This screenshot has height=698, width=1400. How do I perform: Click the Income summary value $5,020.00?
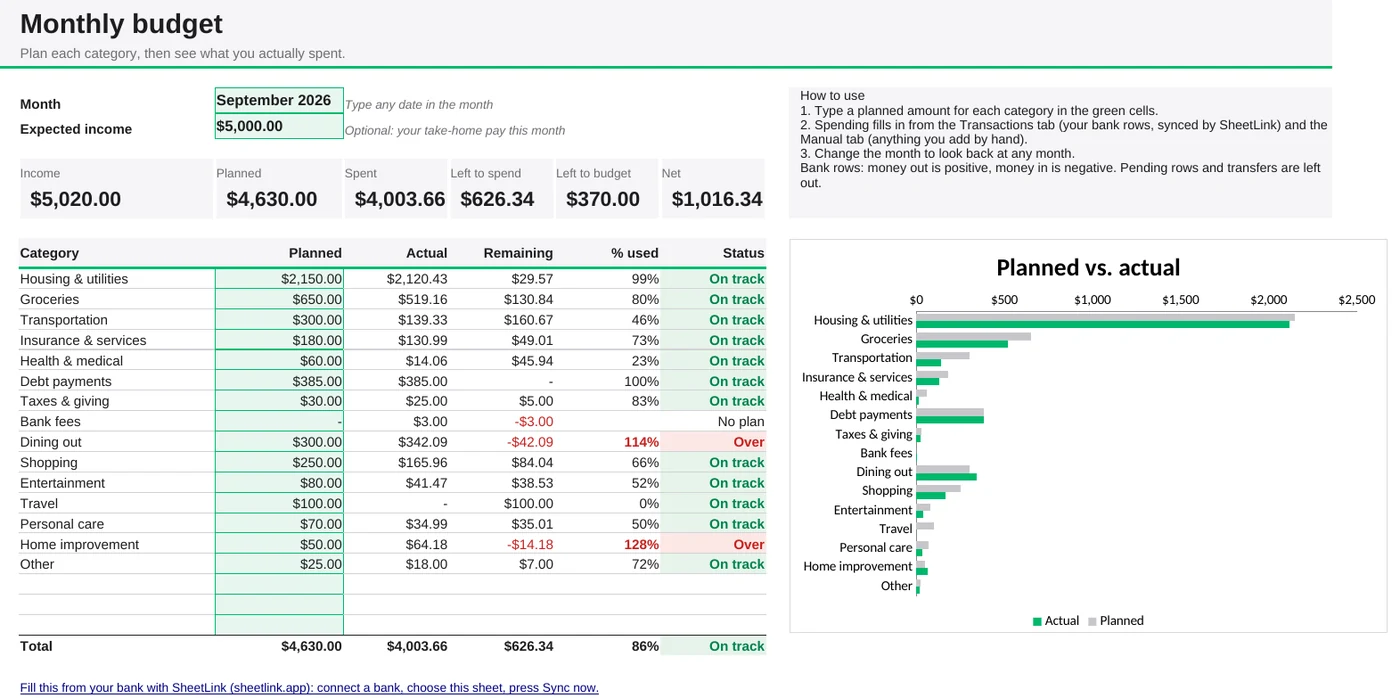coord(76,199)
